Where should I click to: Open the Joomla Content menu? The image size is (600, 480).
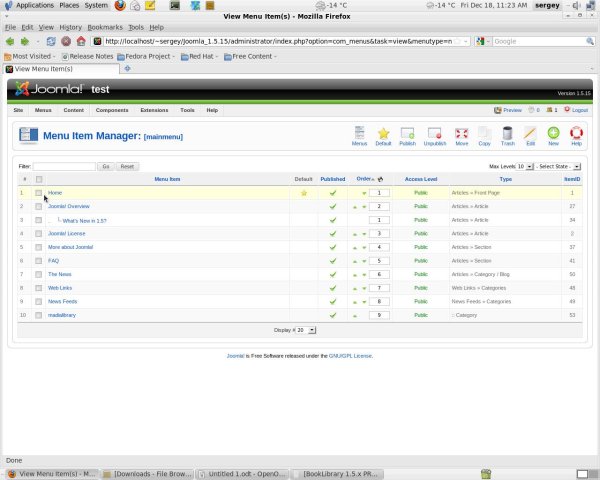click(73, 110)
